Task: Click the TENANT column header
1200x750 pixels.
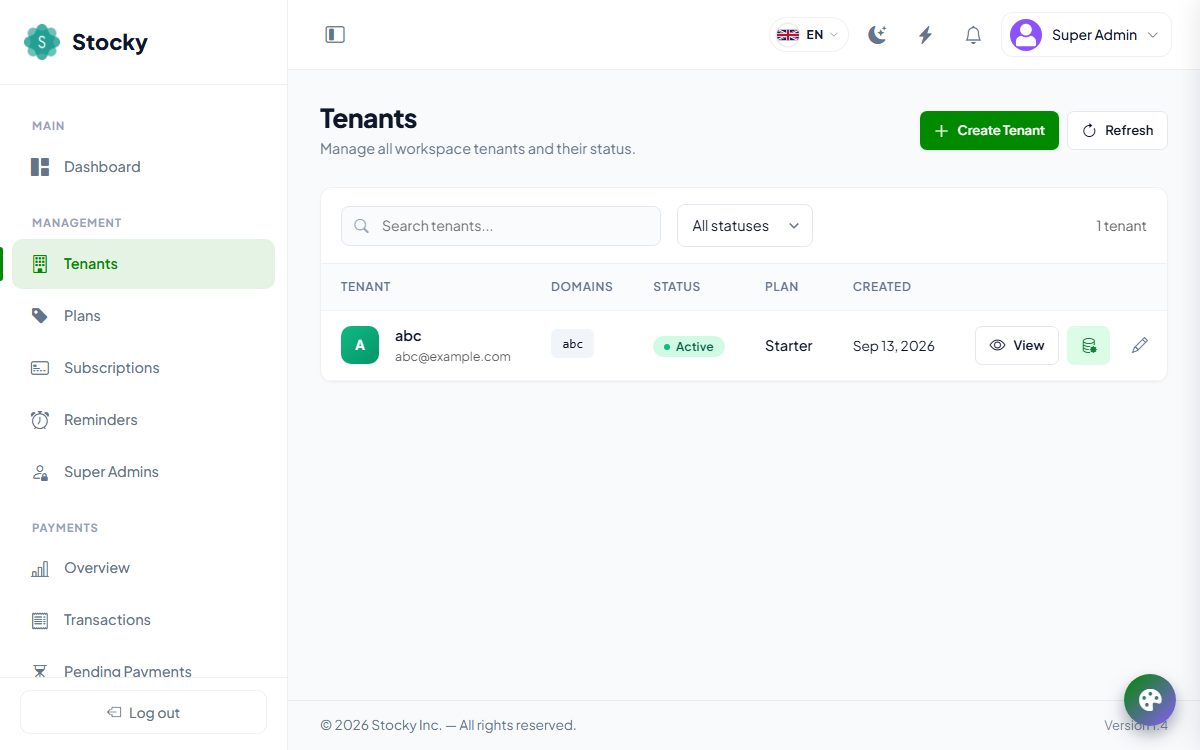Action: pos(366,287)
